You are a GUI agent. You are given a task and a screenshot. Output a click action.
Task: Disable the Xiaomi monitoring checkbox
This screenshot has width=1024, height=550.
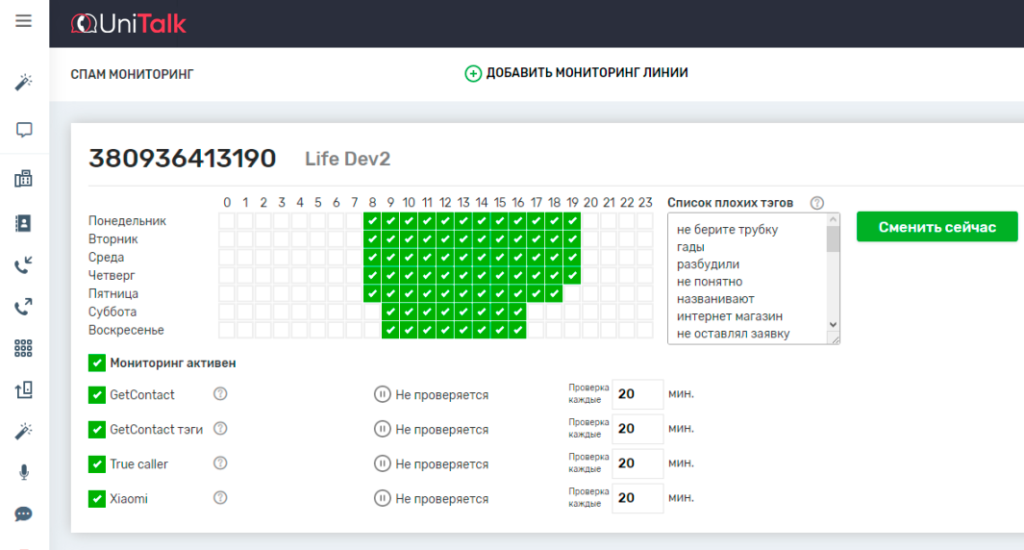97,498
